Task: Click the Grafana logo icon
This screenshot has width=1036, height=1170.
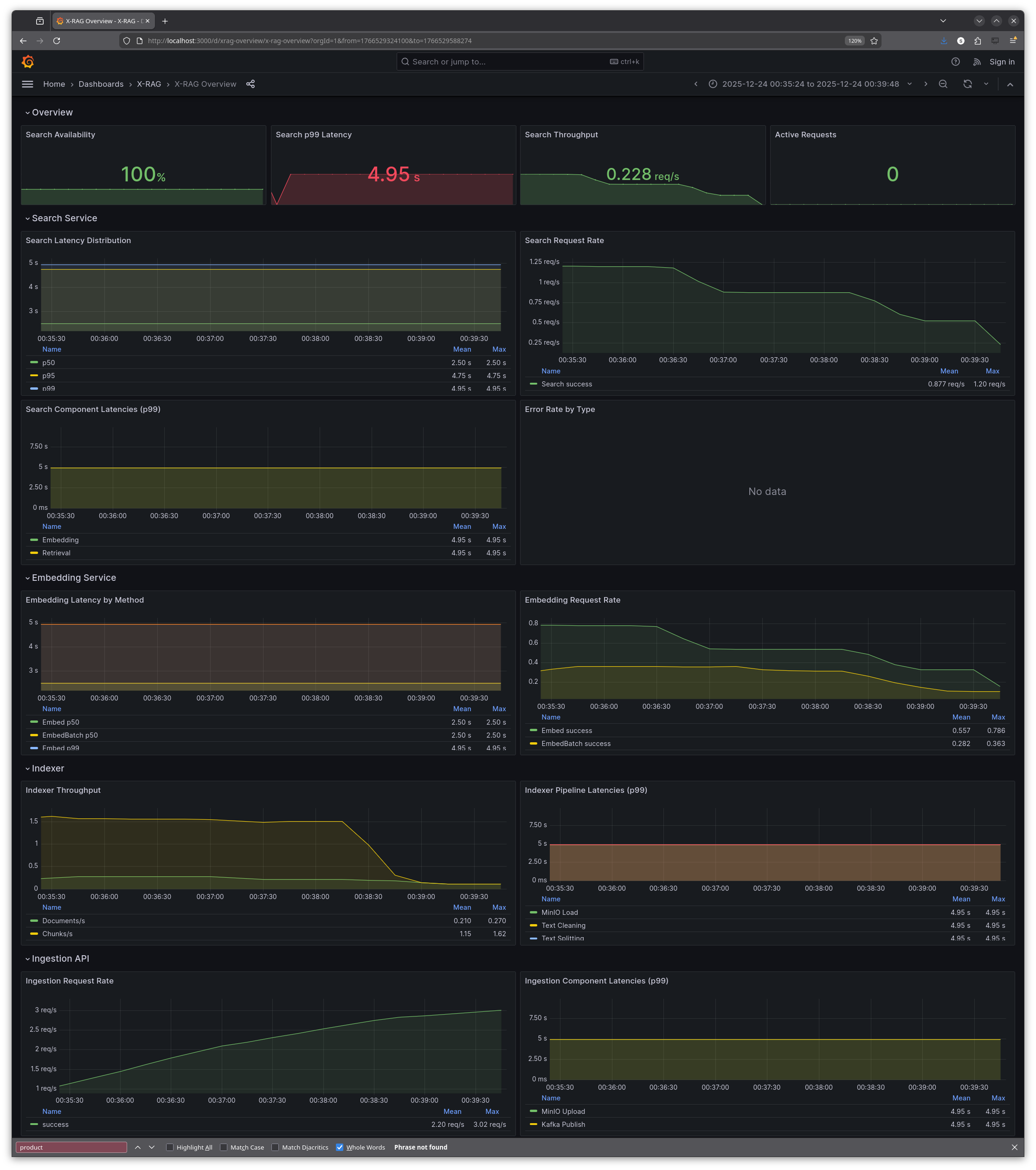Action: point(27,61)
